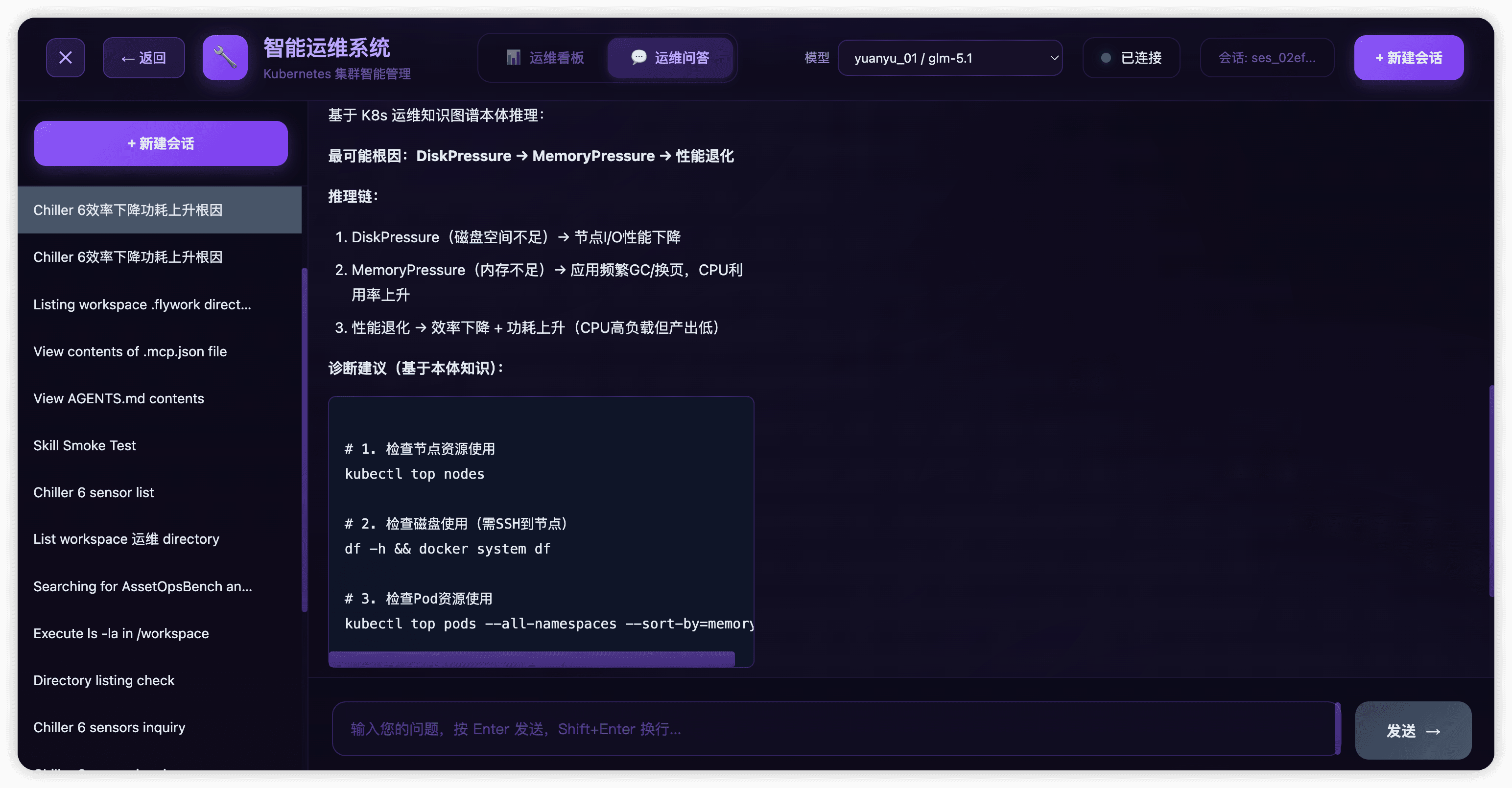Click the X close icon in header
The image size is (1512, 788).
(65, 57)
